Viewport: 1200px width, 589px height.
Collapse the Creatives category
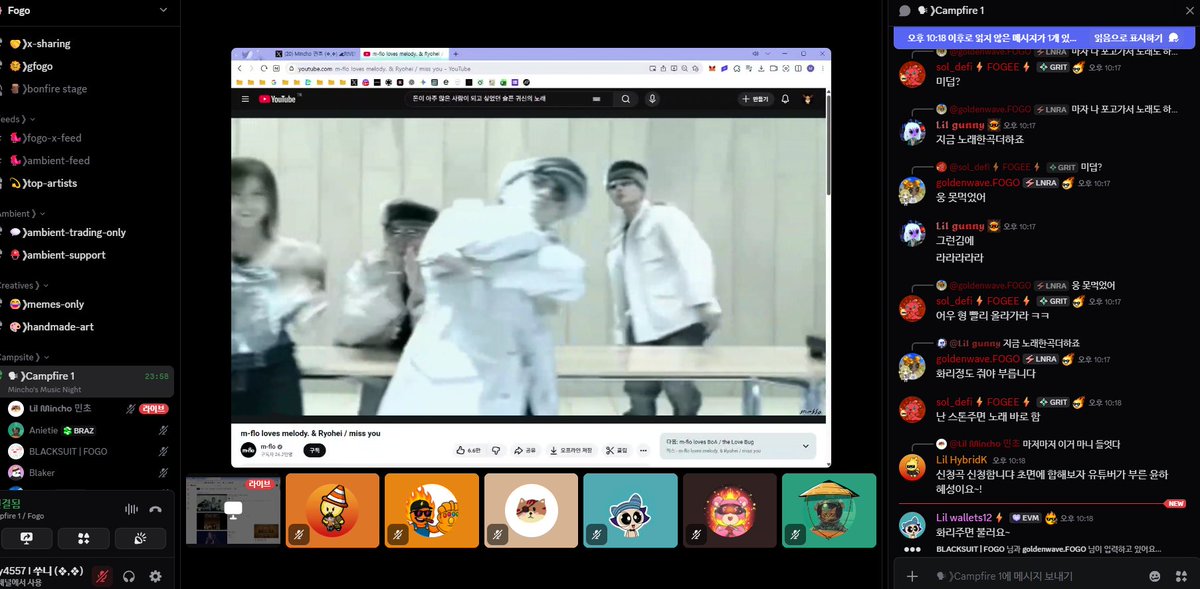26,285
